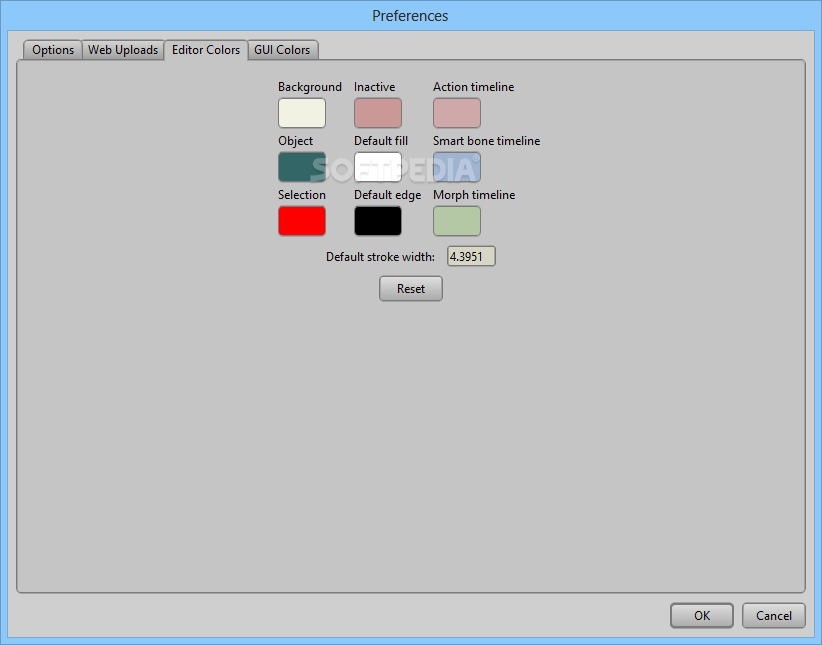Click the "Action timeline" label
Screen dimensions: 822x645
(473, 87)
